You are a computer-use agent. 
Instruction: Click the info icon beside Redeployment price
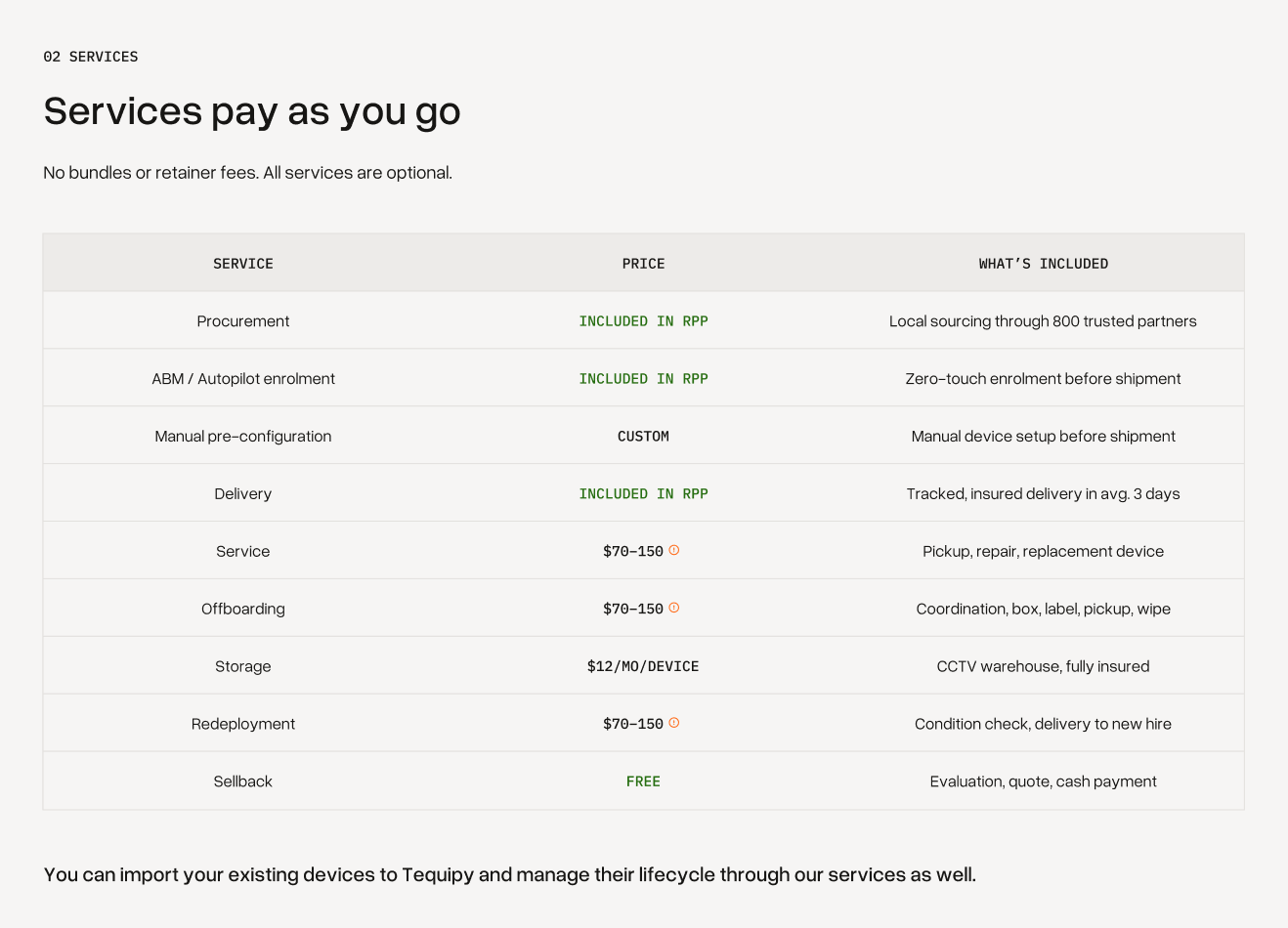click(x=674, y=723)
